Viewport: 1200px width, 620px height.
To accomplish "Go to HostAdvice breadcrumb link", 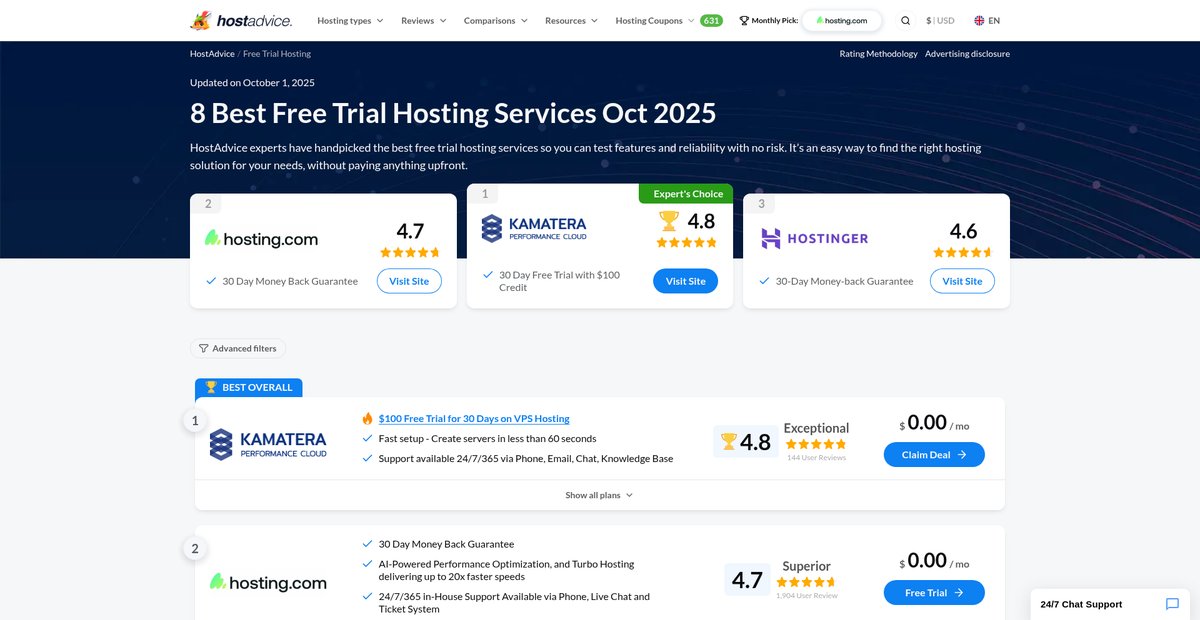I will click(x=212, y=54).
